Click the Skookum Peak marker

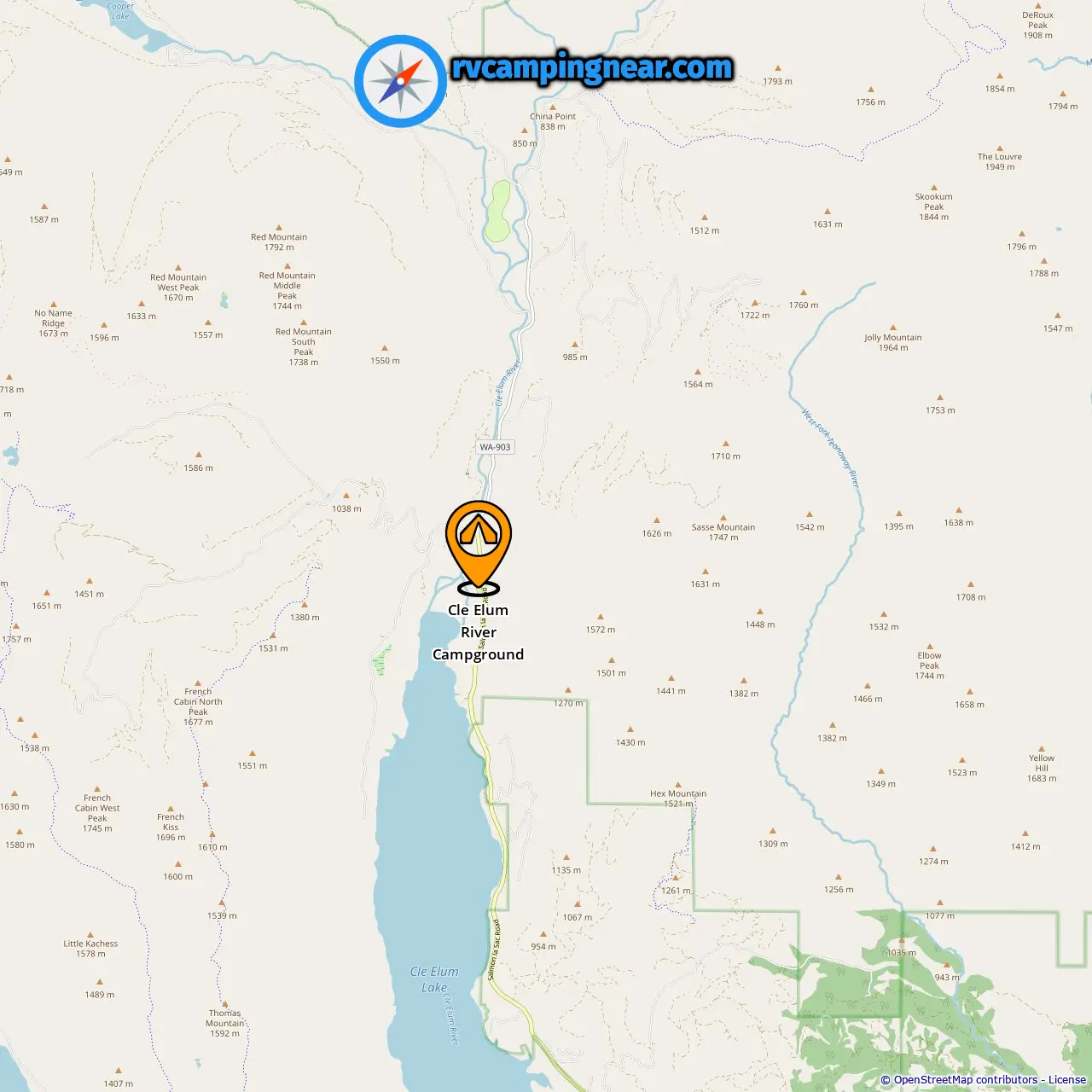(934, 188)
